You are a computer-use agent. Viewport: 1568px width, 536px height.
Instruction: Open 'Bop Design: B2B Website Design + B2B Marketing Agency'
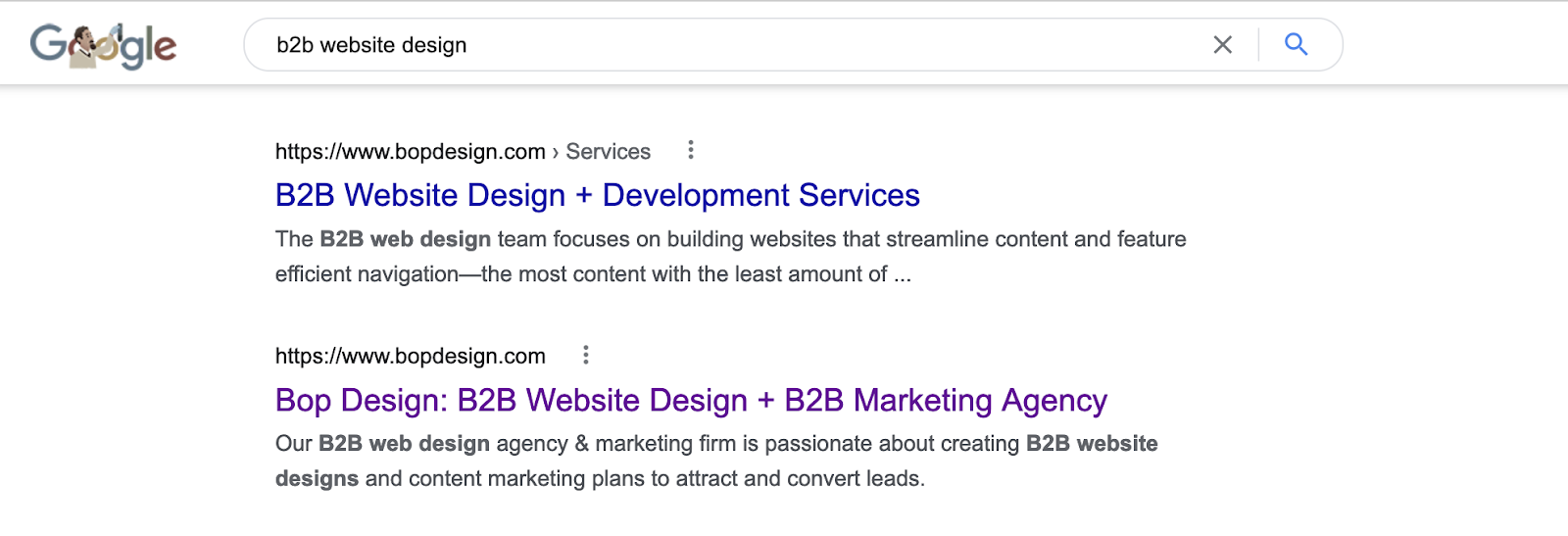pos(691,400)
